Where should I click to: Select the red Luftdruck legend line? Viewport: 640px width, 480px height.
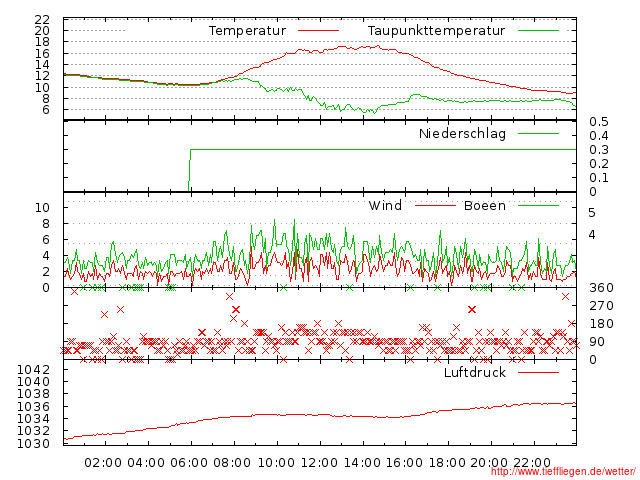click(538, 372)
